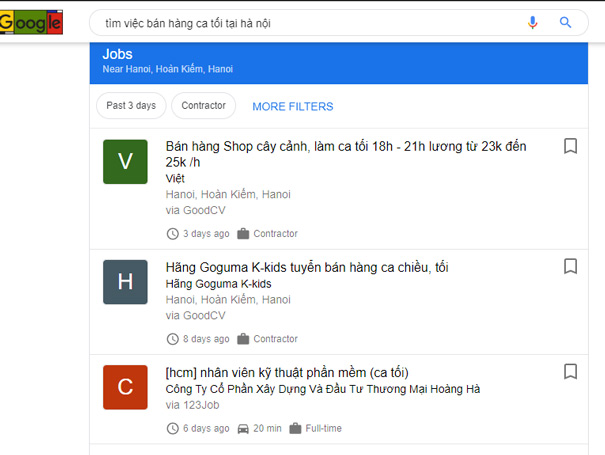This screenshot has width=605, height=455.
Task: Click via 123Job source text
Action: 193,405
